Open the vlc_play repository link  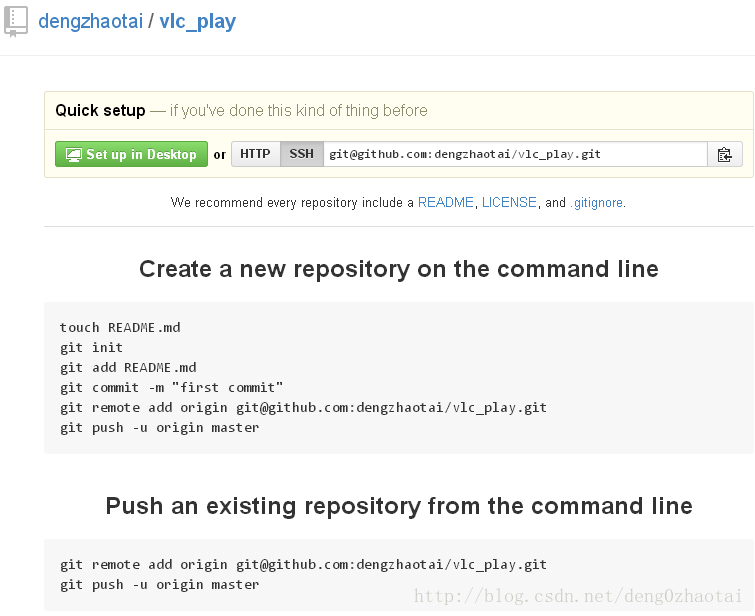(197, 21)
